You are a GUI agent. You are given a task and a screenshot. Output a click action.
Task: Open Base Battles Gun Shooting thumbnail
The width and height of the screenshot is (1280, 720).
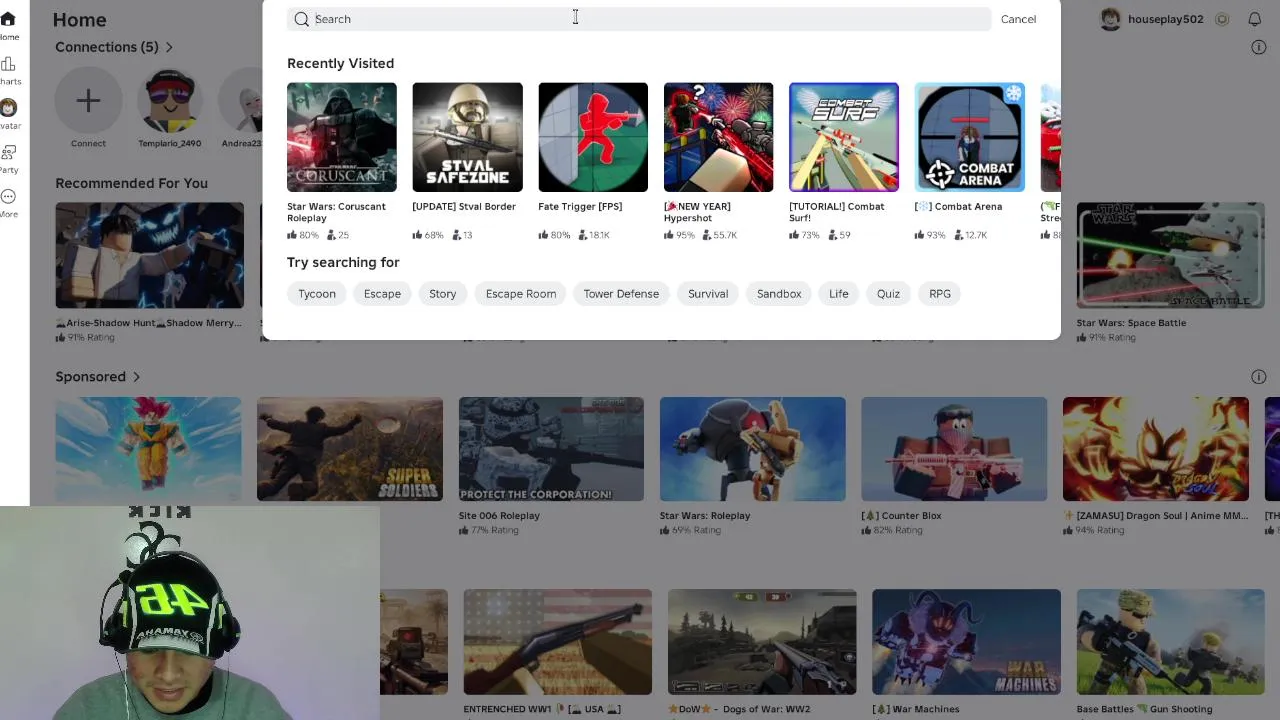[x=1170, y=642]
